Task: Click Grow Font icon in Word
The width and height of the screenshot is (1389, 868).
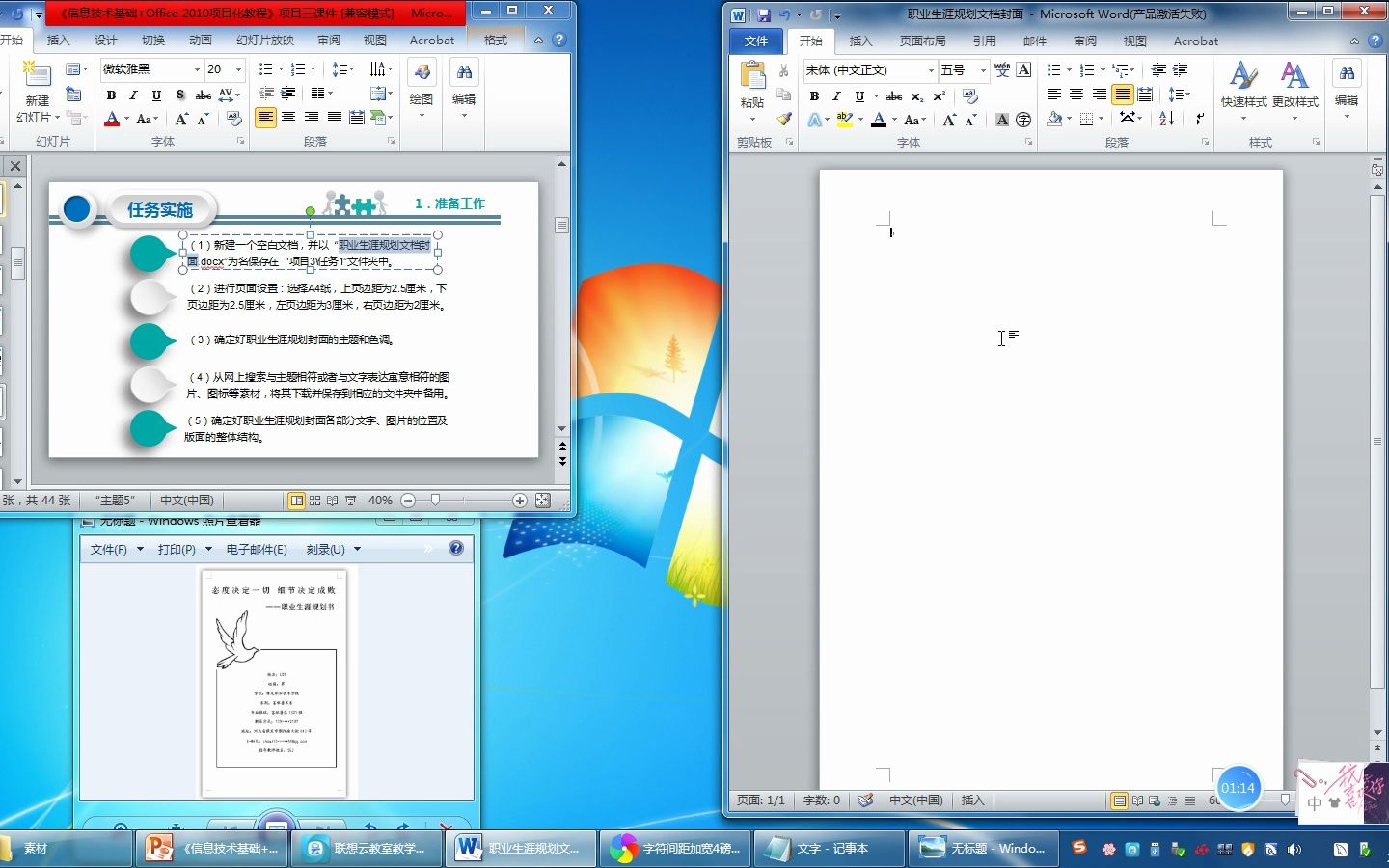Action: [949, 120]
